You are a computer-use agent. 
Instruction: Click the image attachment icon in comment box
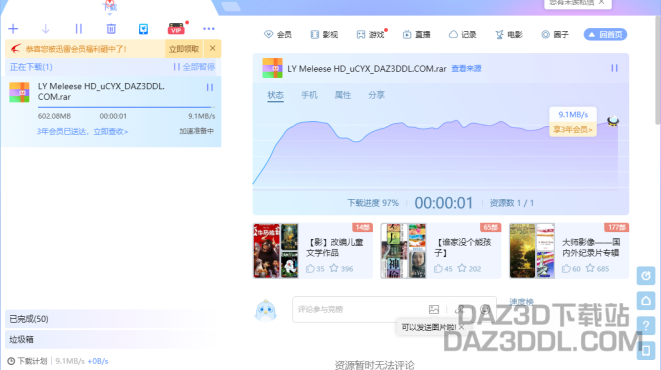[x=434, y=310]
